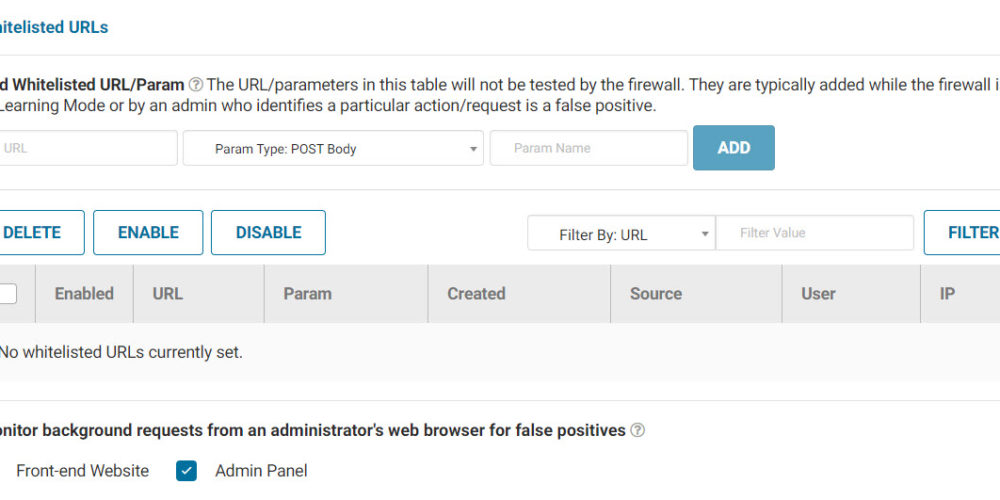The width and height of the screenshot is (1000, 500).
Task: Sort by the URL column header
Action: click(x=167, y=294)
